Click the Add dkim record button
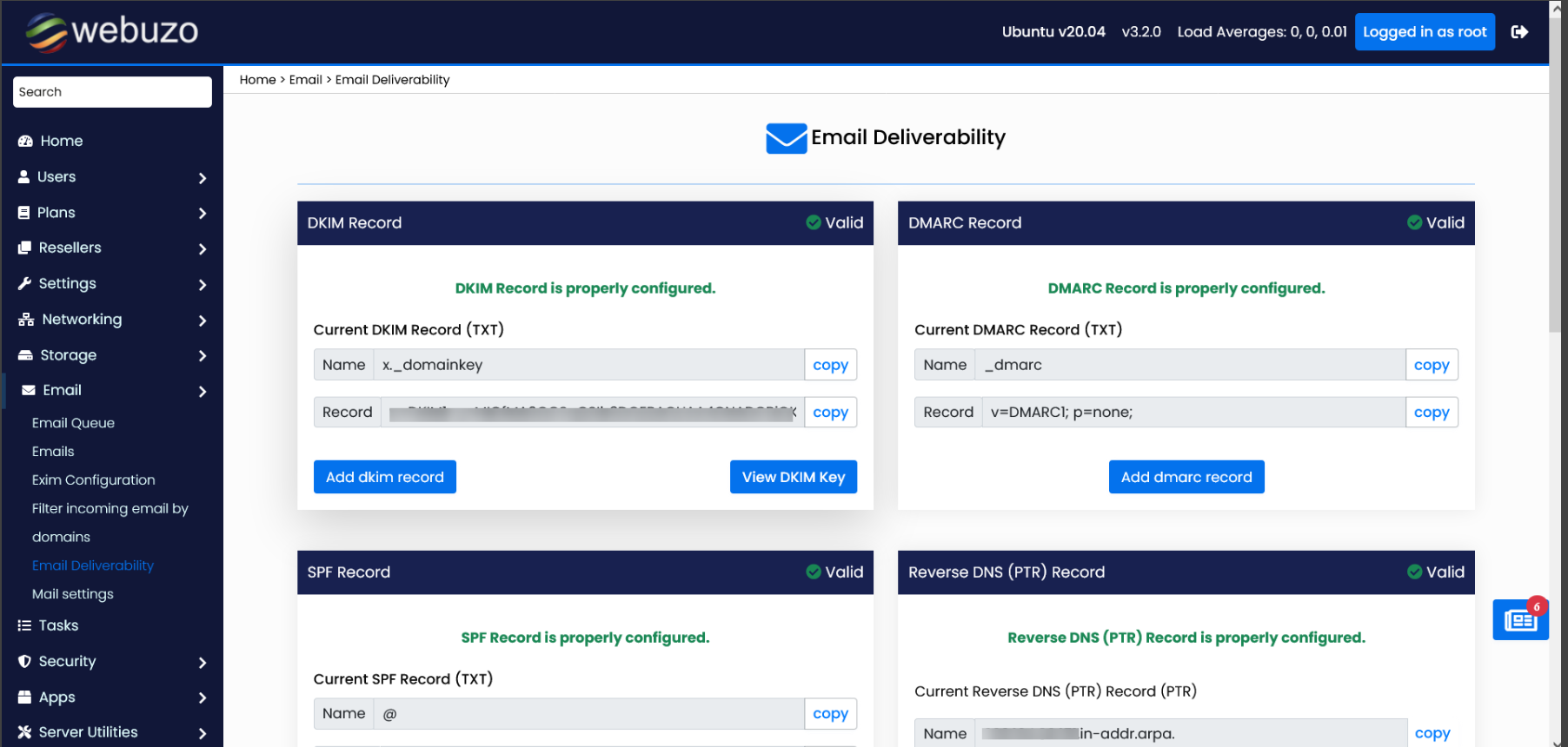The height and width of the screenshot is (747, 1568). (384, 477)
